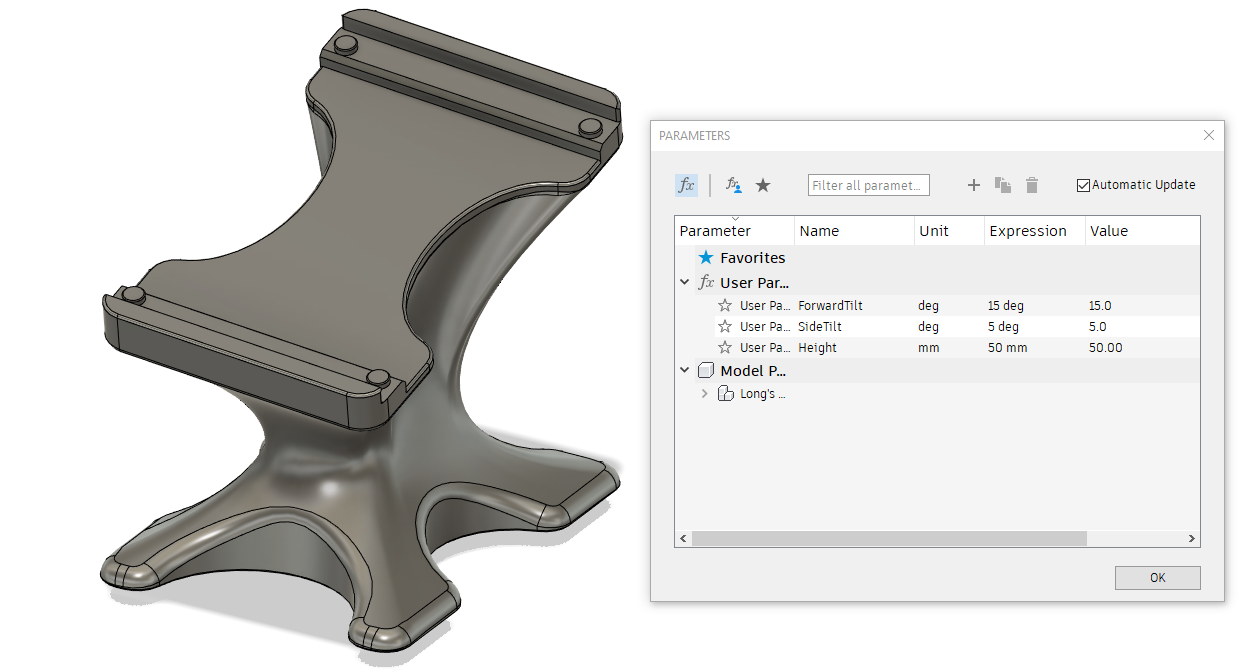Click the user parameters filter icon
The image size is (1256, 672).
click(734, 185)
